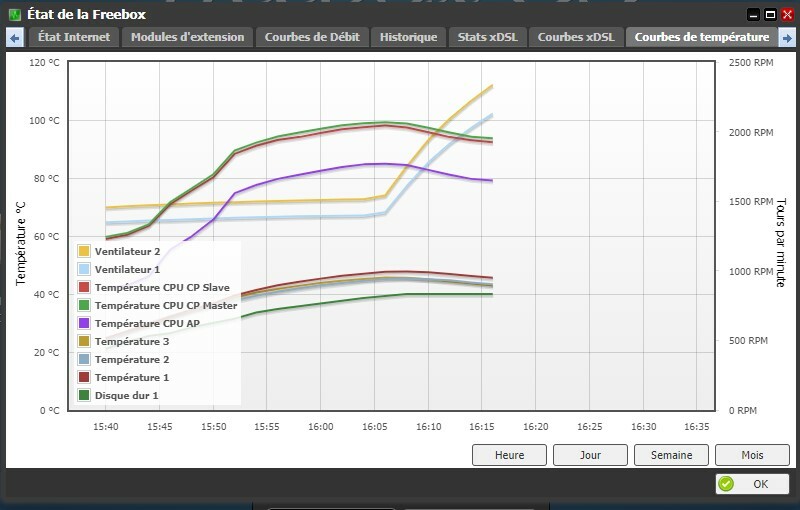
Task: Confirm with the OK button
Action: pos(753,484)
